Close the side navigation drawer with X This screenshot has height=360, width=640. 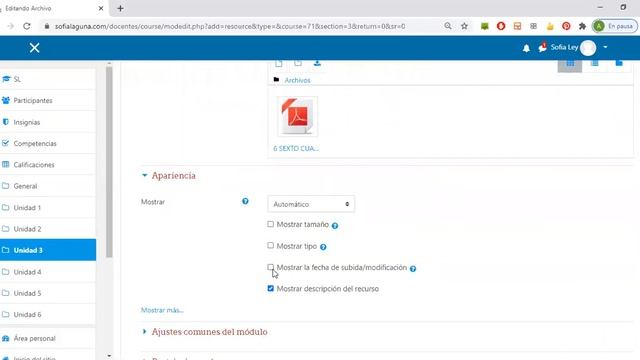click(x=34, y=48)
